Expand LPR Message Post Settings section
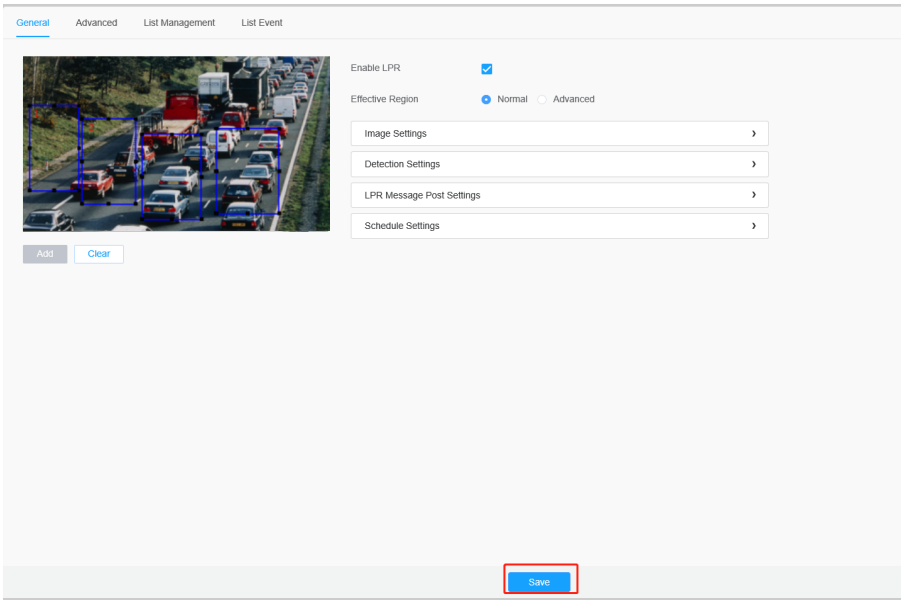The width and height of the screenshot is (907, 604). point(559,195)
